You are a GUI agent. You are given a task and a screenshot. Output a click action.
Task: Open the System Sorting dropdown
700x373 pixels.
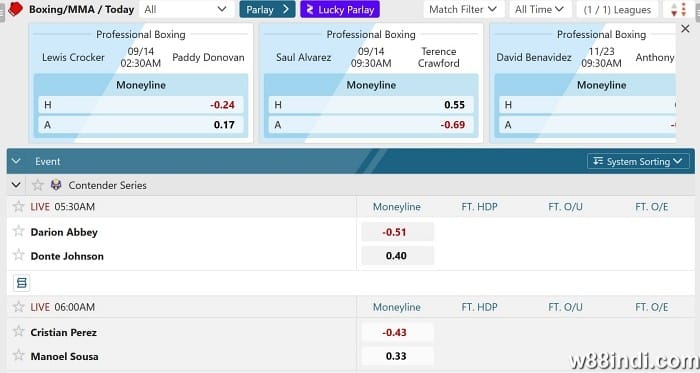coord(638,162)
